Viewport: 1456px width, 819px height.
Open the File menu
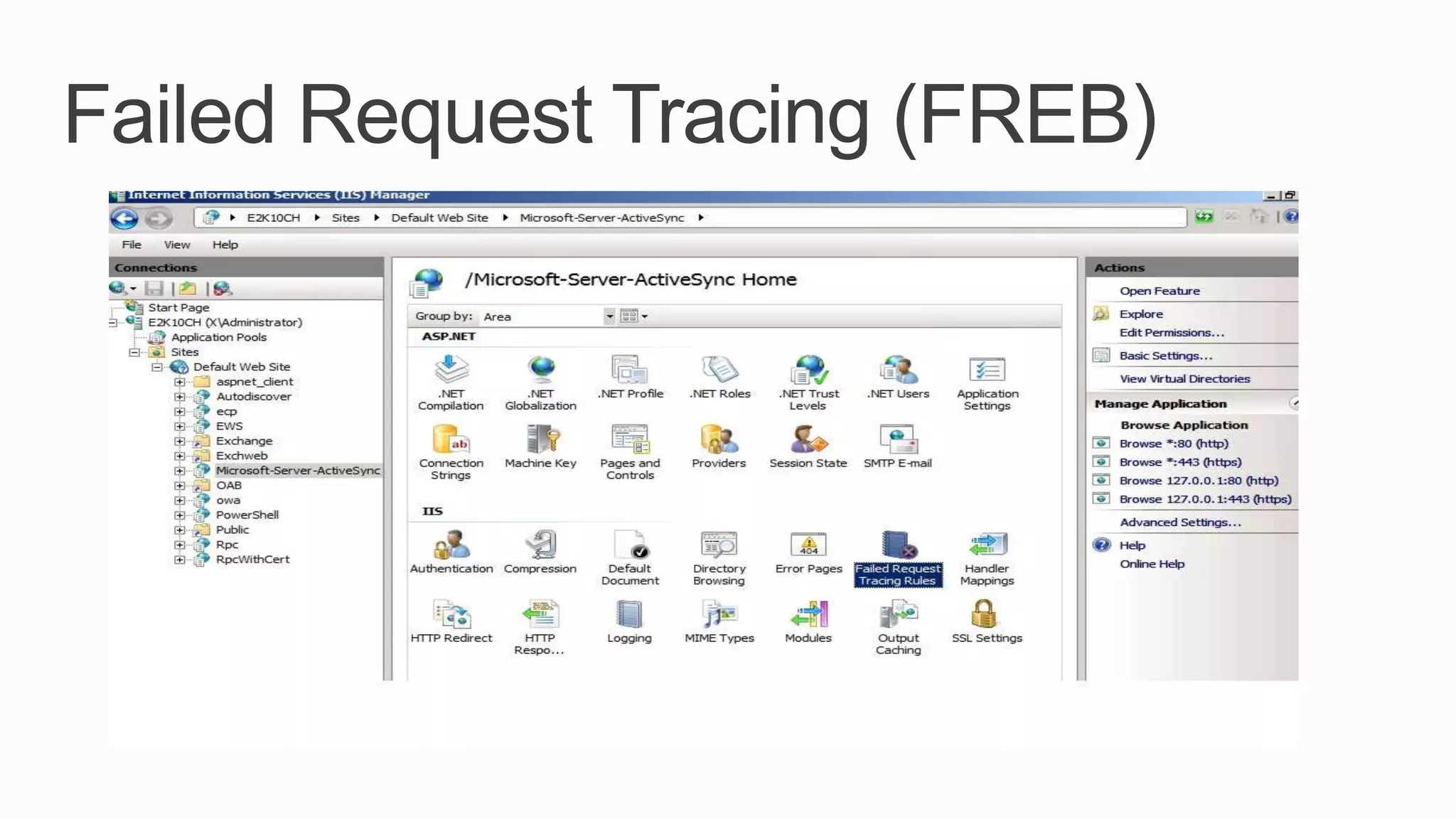coord(132,245)
